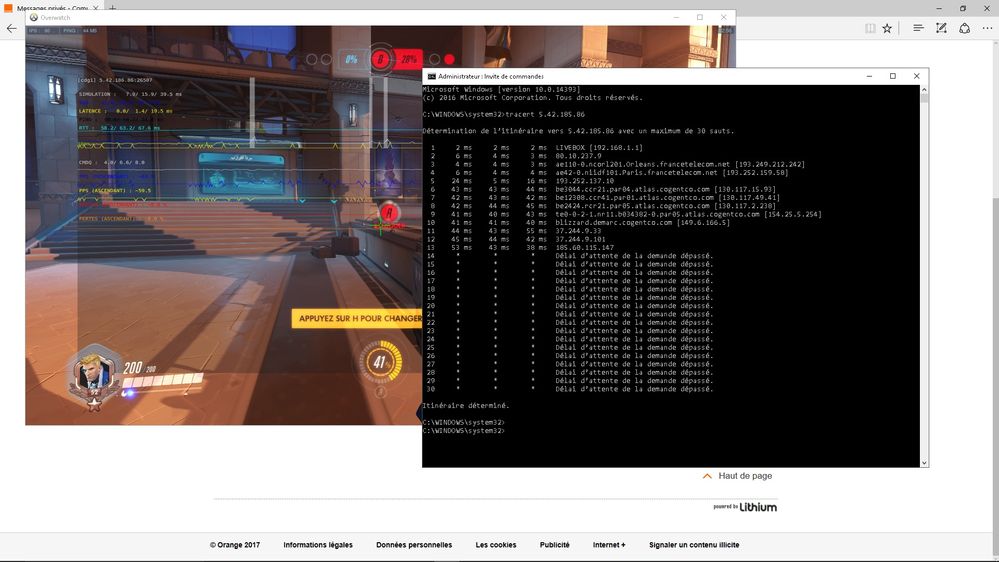Open Informations légales footer link
The height and width of the screenshot is (562, 999).
[x=318, y=545]
